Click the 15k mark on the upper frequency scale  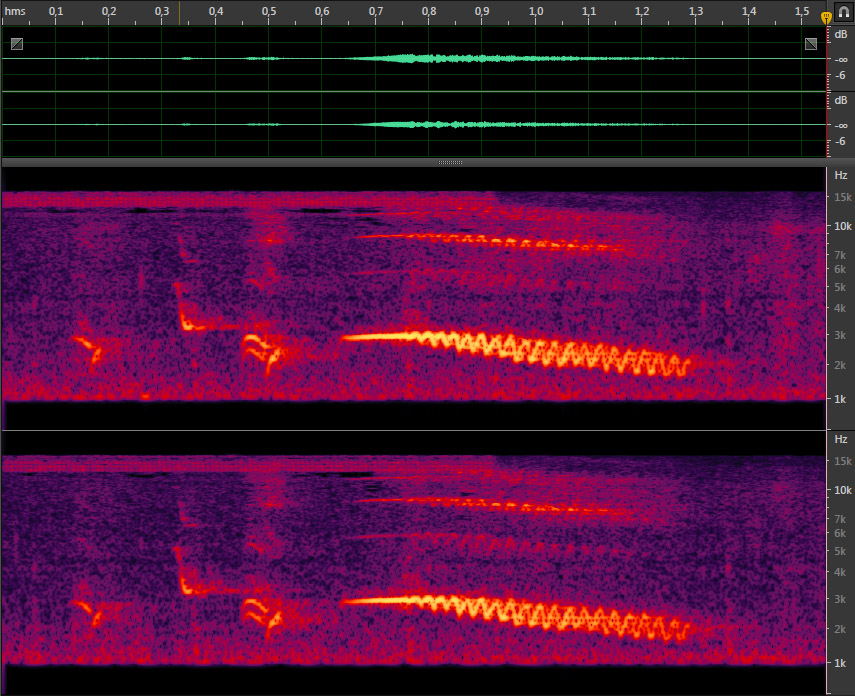(x=842, y=197)
